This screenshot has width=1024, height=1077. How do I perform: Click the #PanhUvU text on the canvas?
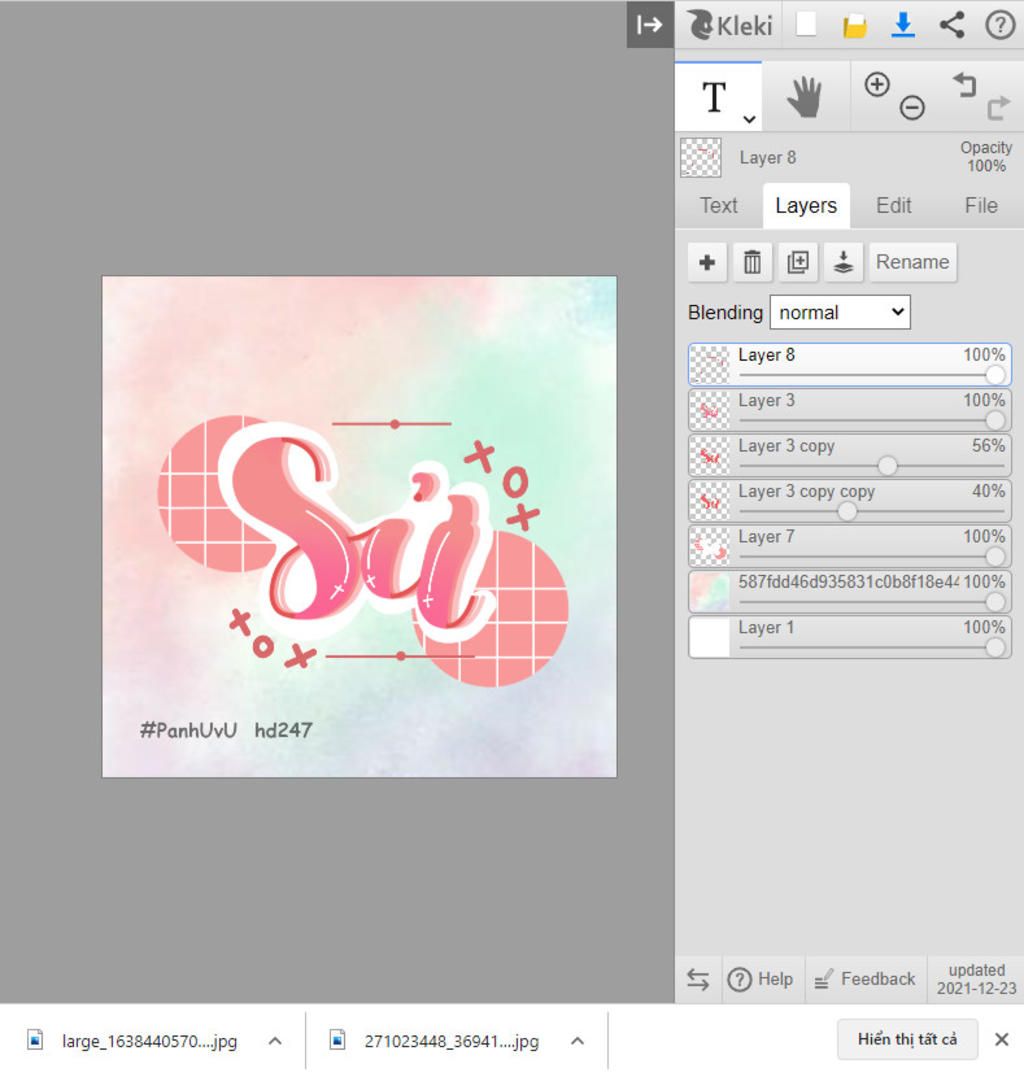[x=188, y=730]
